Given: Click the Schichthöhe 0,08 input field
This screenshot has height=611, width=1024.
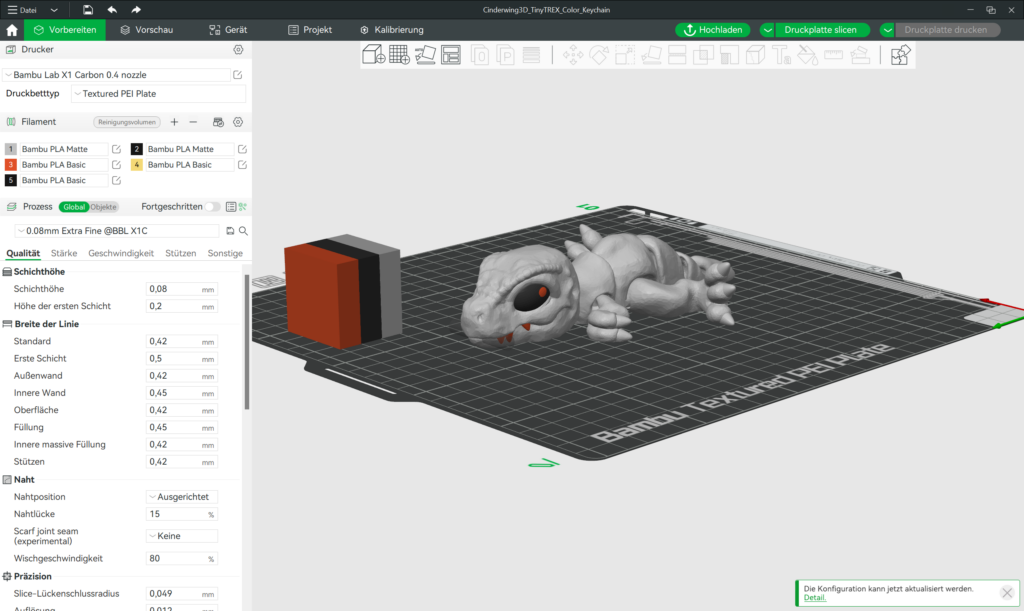Looking at the screenshot, I should coord(182,289).
